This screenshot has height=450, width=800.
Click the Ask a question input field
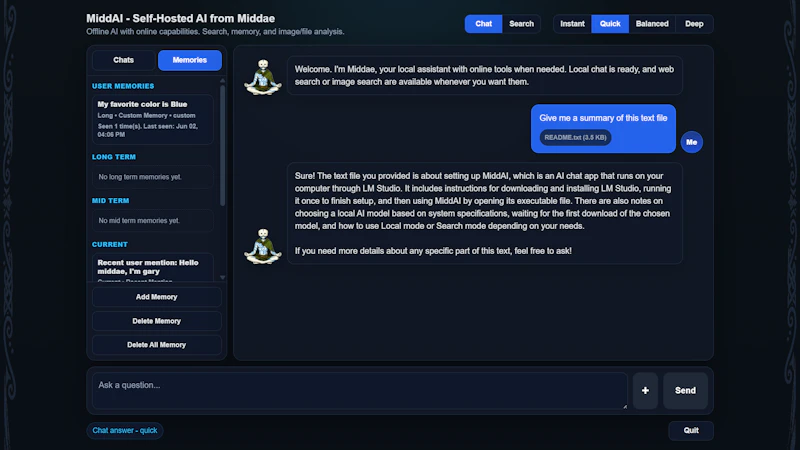pos(360,391)
